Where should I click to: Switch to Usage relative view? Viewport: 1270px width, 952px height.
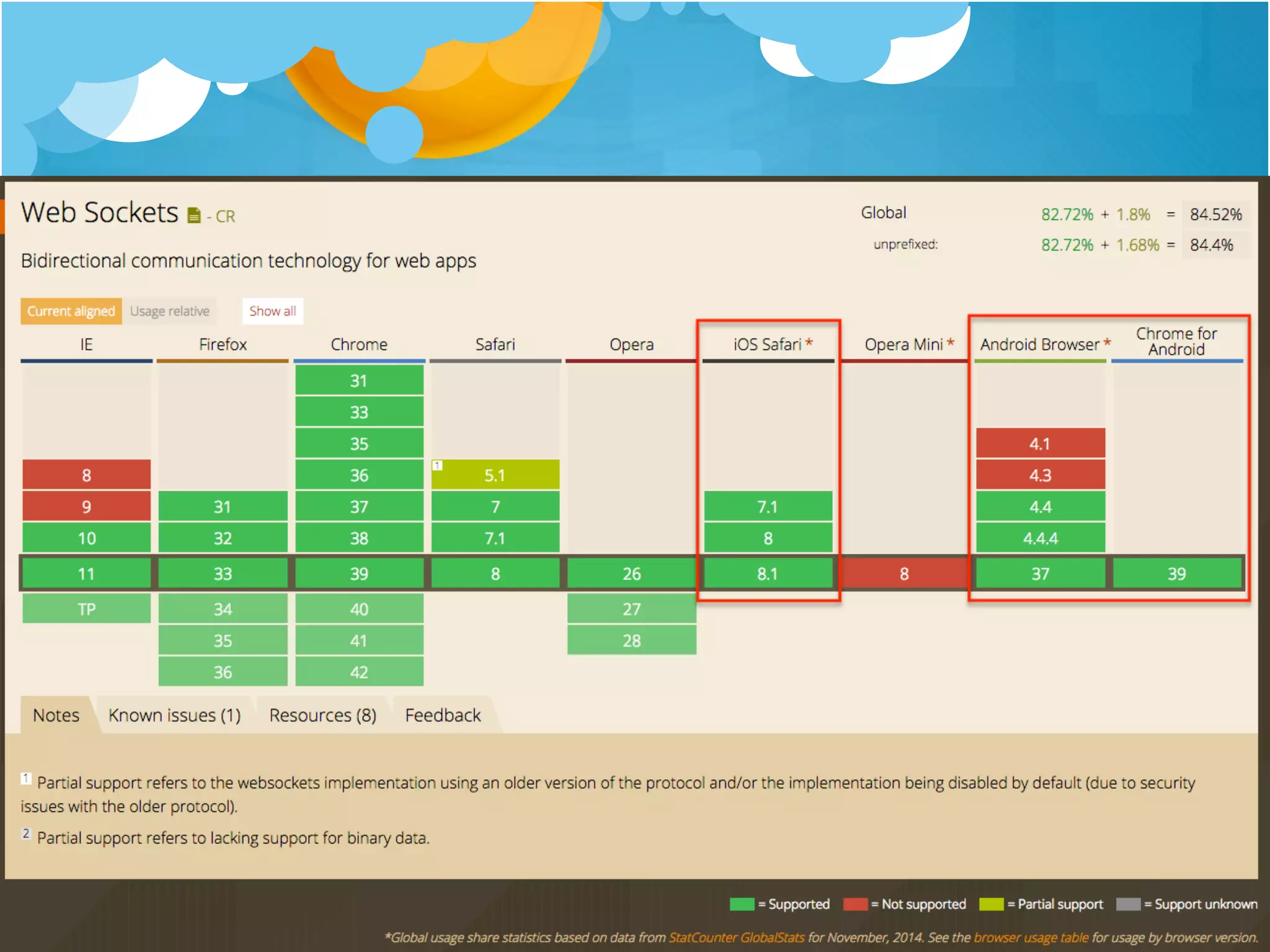[x=169, y=311]
